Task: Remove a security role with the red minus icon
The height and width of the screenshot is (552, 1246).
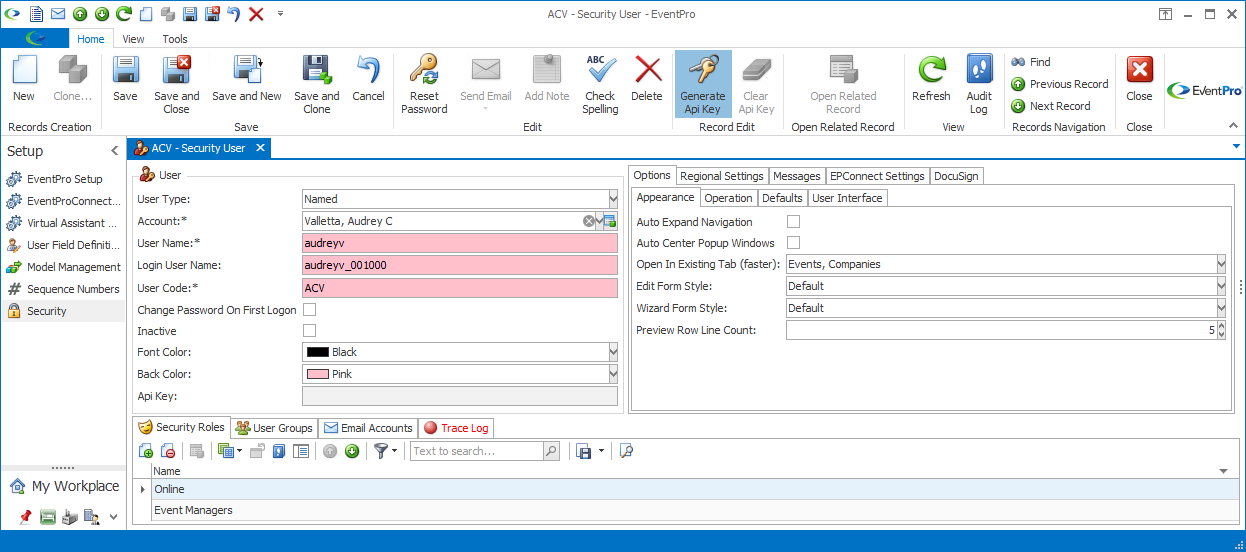Action: click(167, 451)
